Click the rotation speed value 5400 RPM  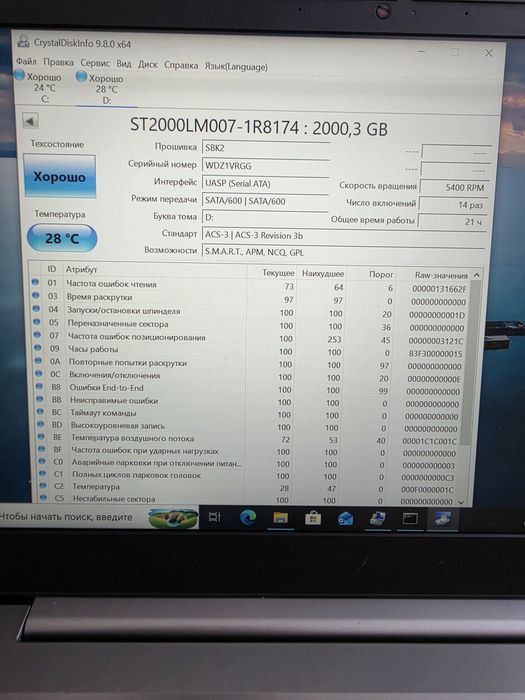coord(454,188)
